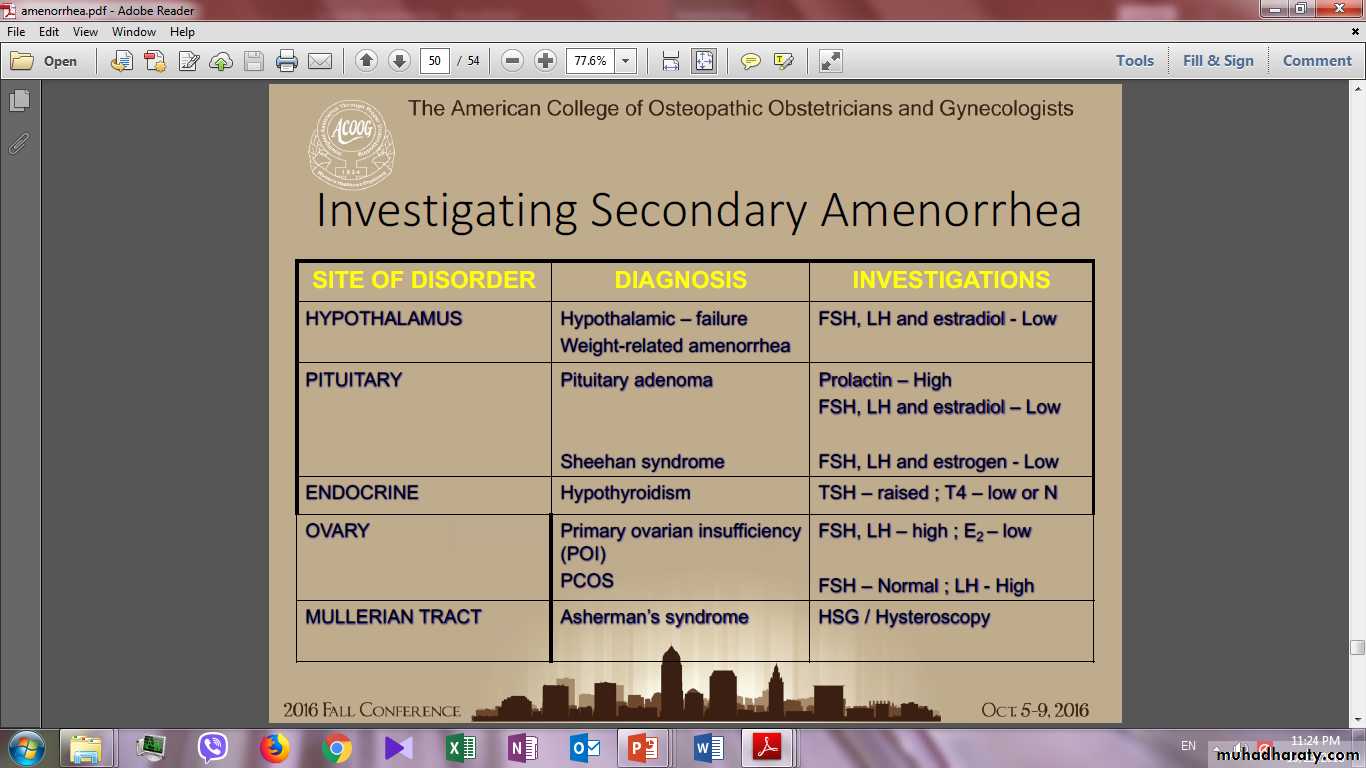Open the Edit menu
This screenshot has width=1366, height=768.
point(49,32)
